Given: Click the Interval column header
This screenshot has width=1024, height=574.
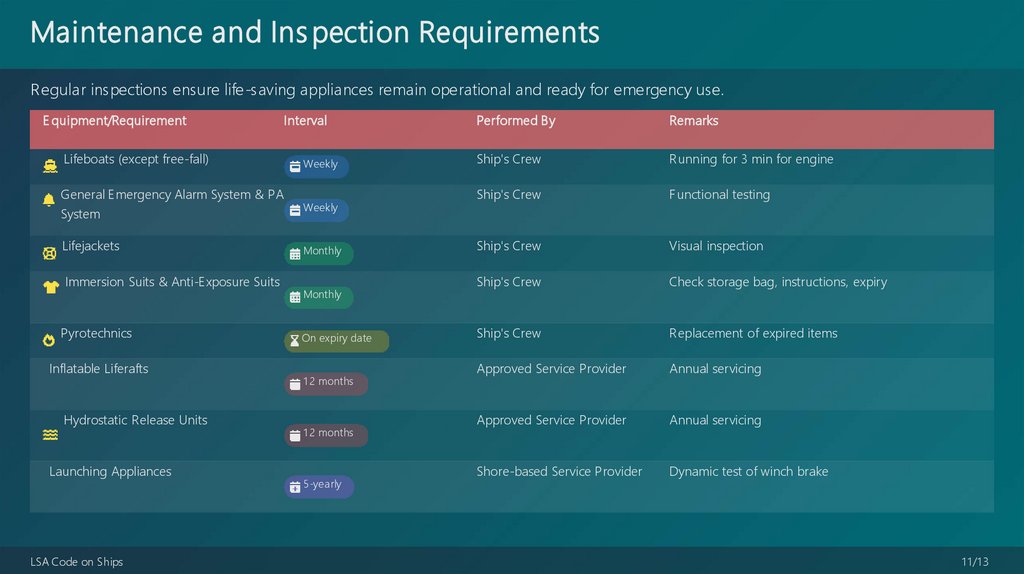Looking at the screenshot, I should pos(305,121).
